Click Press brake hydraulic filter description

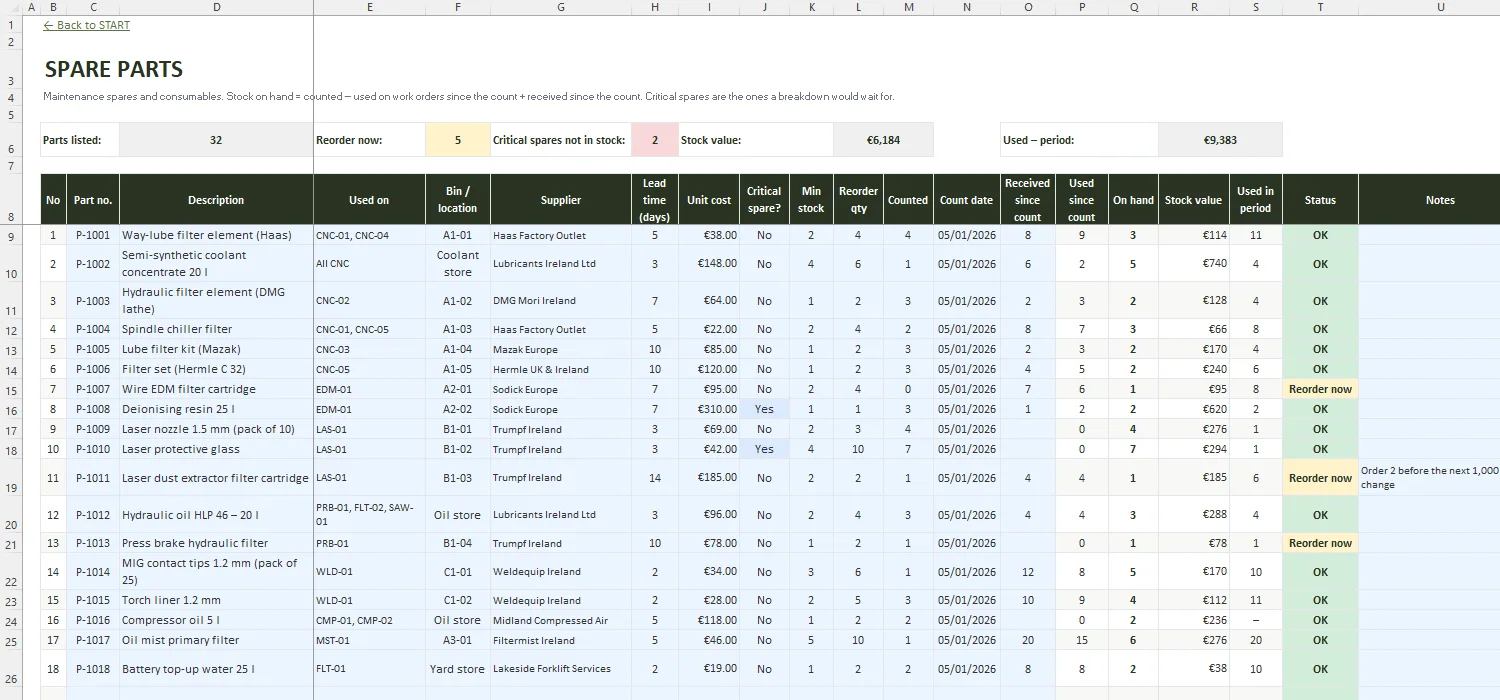click(x=216, y=543)
